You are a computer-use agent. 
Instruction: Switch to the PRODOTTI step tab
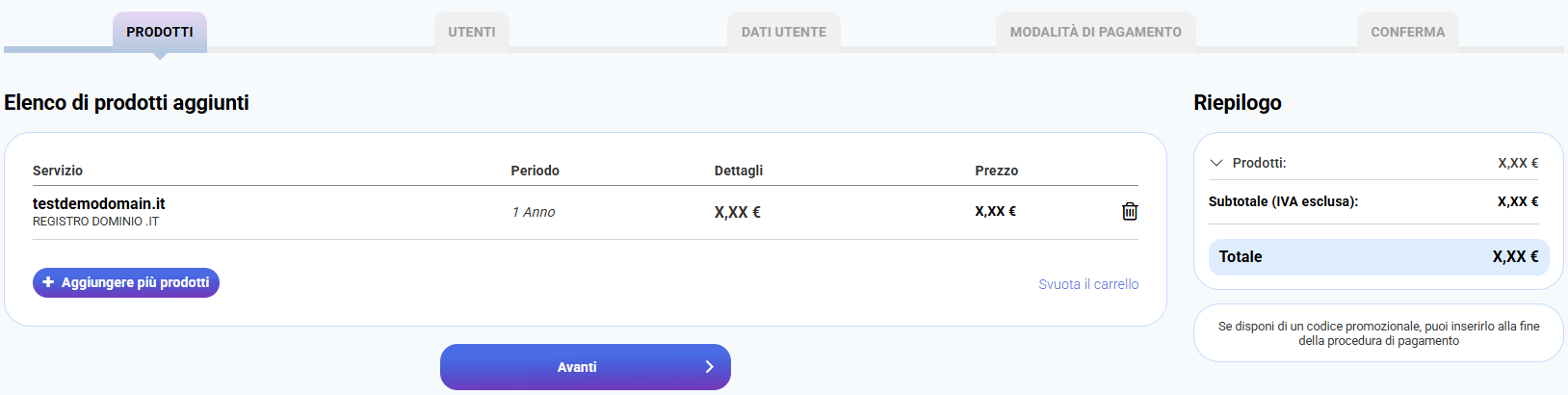(x=160, y=32)
